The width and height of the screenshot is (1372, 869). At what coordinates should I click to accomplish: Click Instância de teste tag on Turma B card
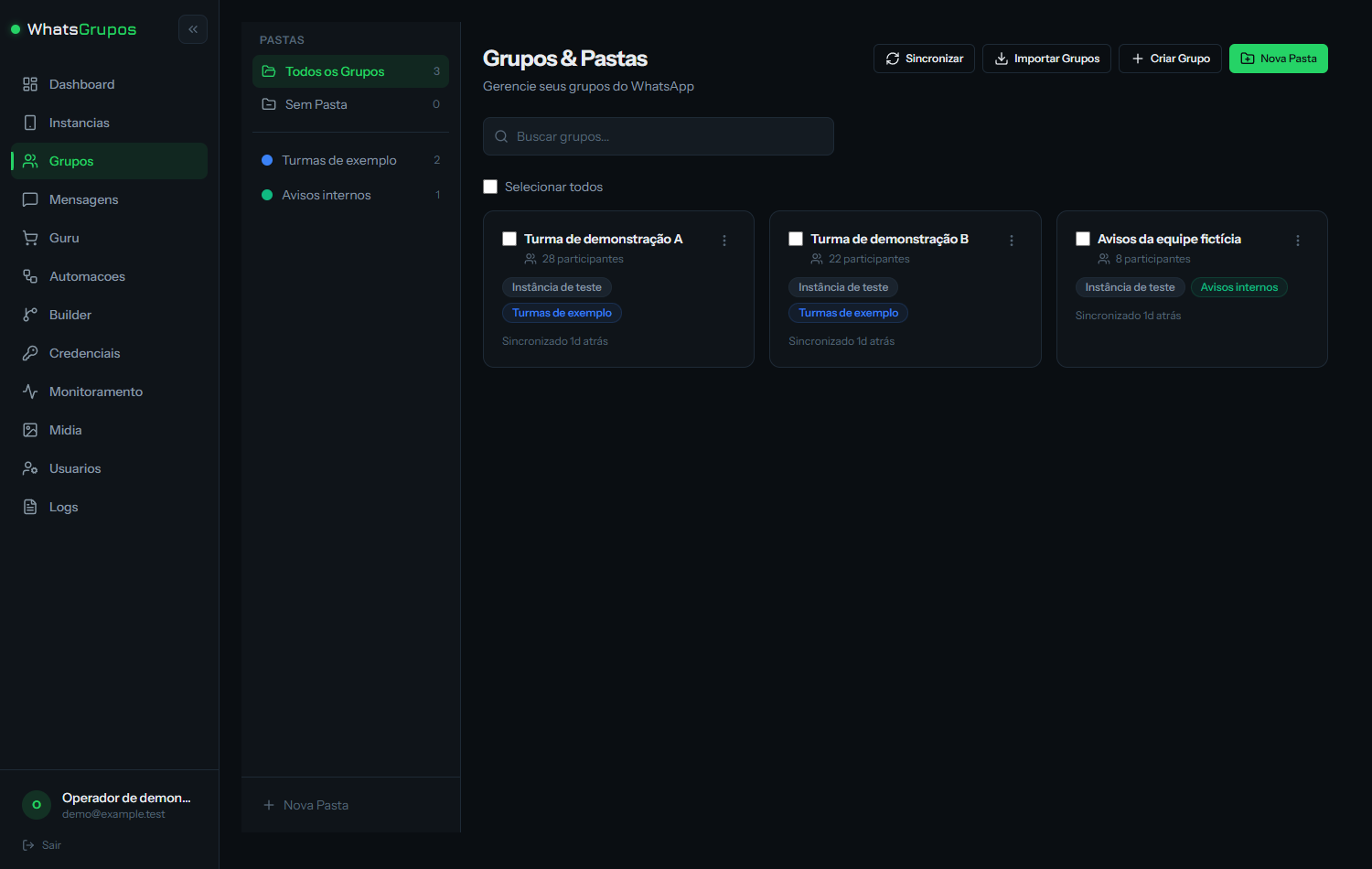click(x=843, y=287)
